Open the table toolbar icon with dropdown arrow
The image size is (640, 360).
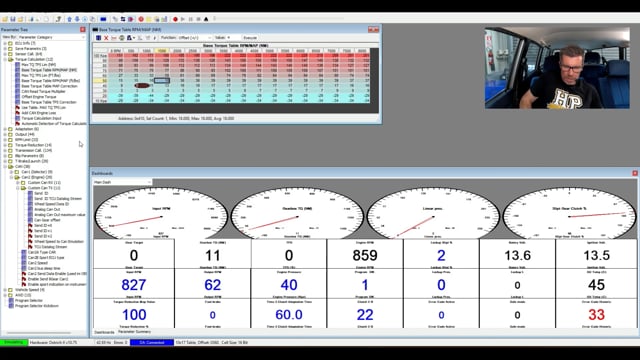point(130,38)
